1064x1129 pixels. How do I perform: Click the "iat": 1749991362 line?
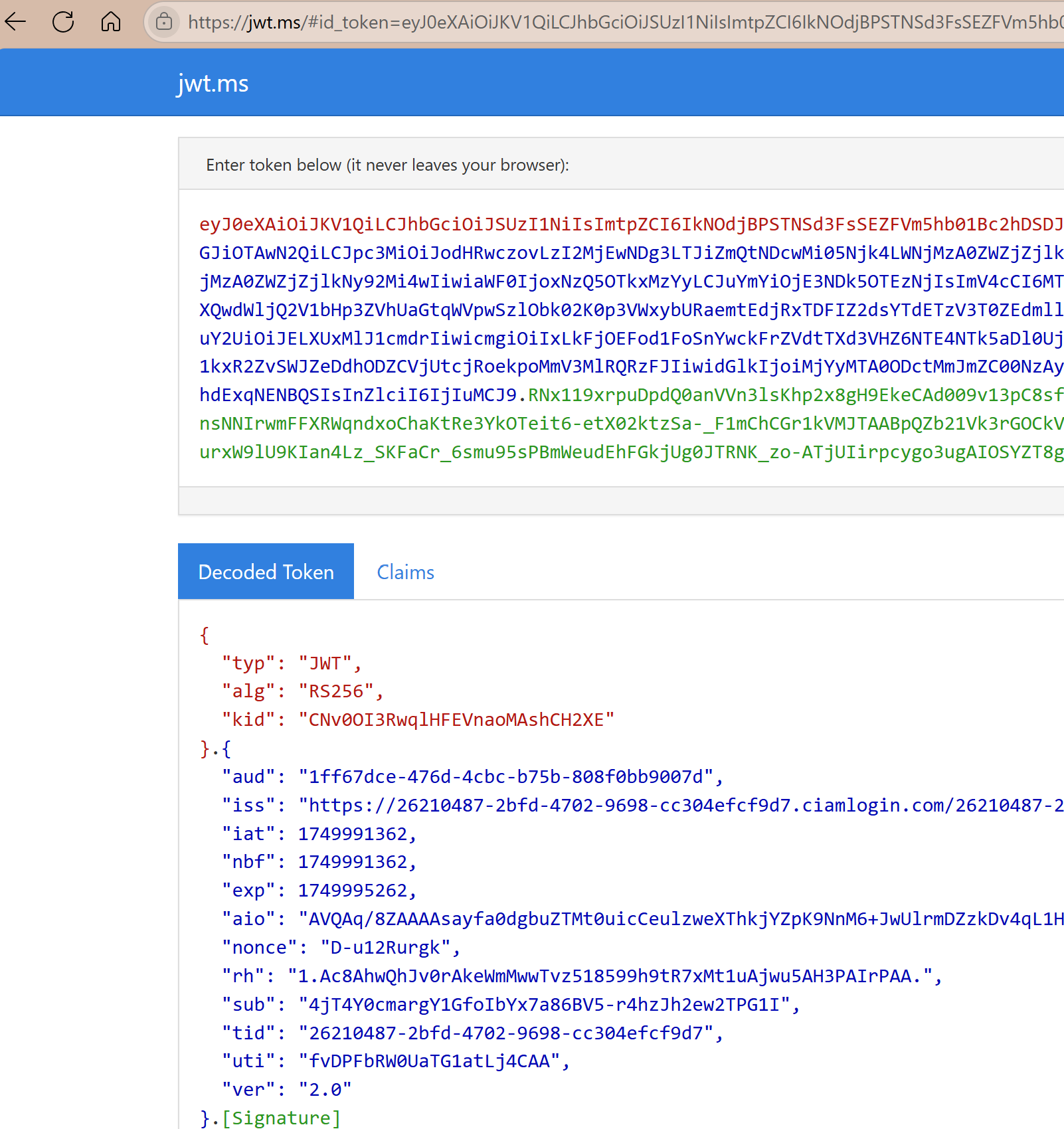(x=319, y=834)
